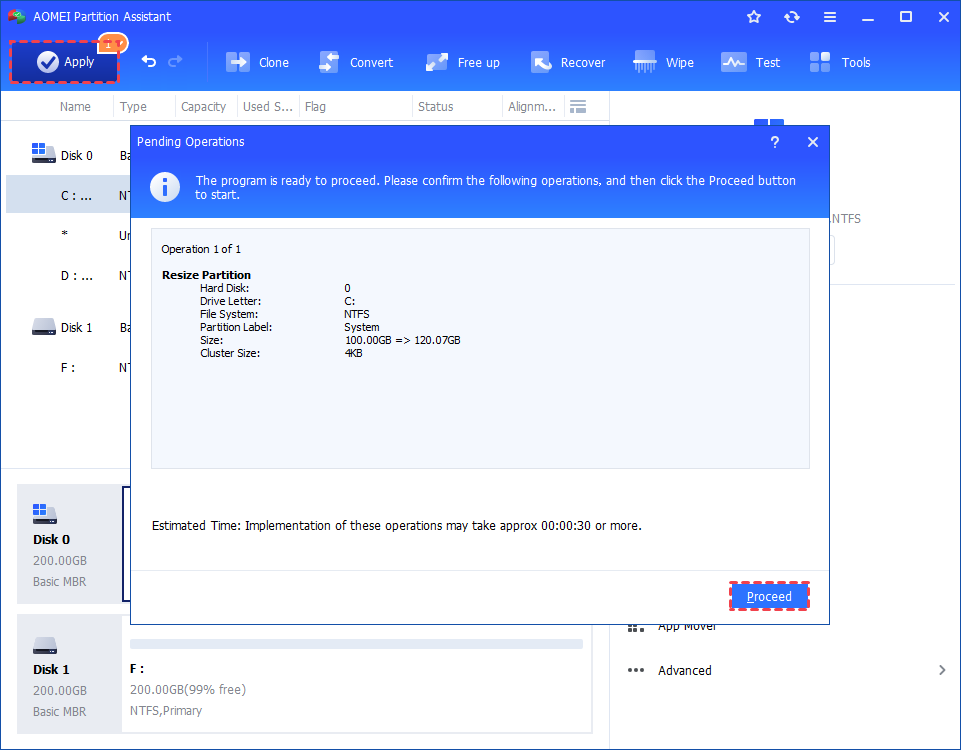This screenshot has height=750, width=961.
Task: Click the refresh icon in title bar
Action: 792,17
